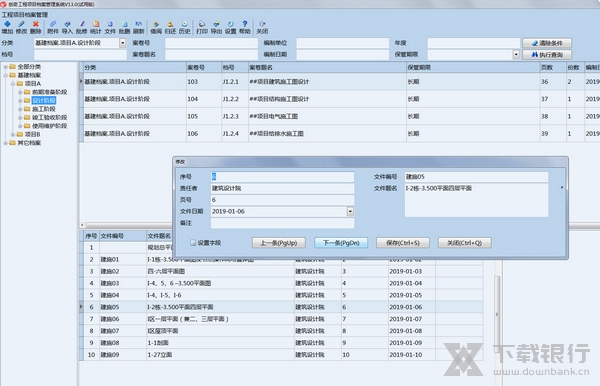Click the 执行查询 button
Screen dimensions: 600x386
[547, 55]
